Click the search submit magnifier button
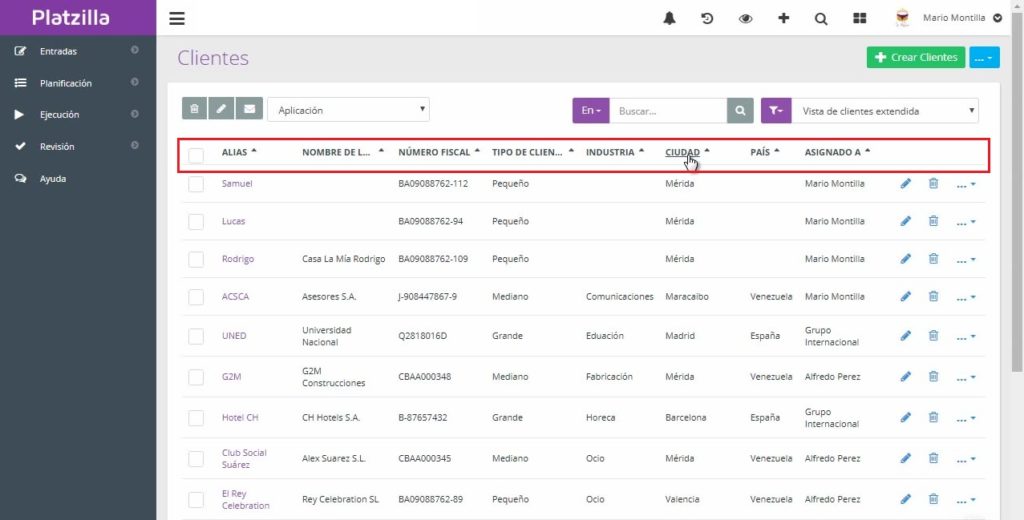This screenshot has height=520, width=1024. (x=740, y=111)
